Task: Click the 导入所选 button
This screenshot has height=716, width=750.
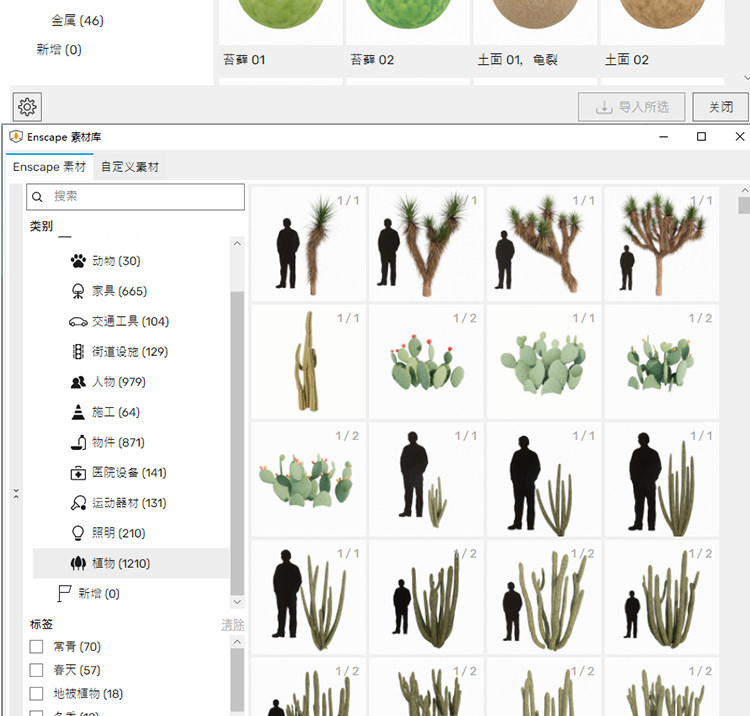Action: (x=631, y=107)
